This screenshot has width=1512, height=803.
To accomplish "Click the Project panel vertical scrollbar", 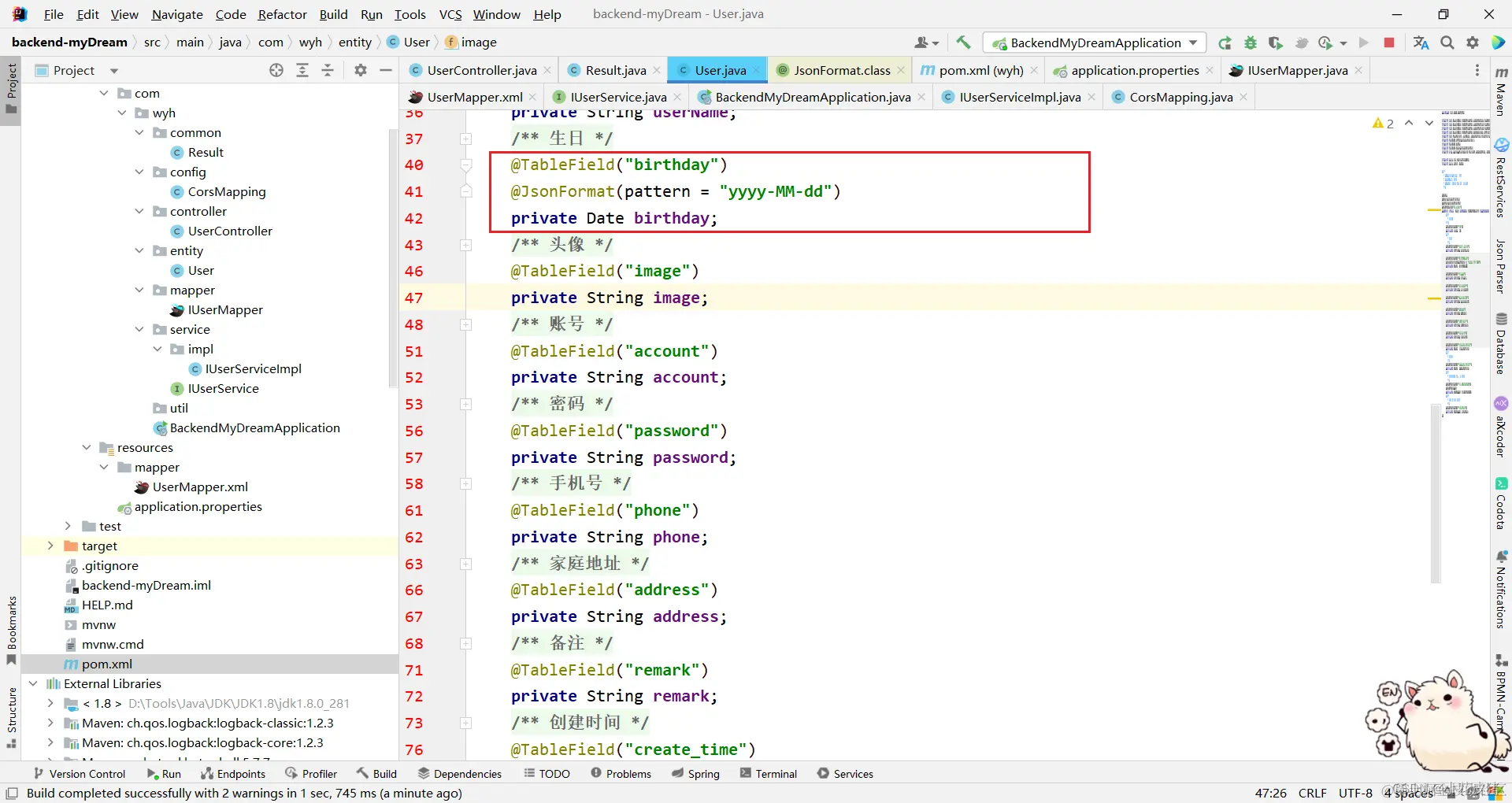I will pyautogui.click(x=393, y=258).
